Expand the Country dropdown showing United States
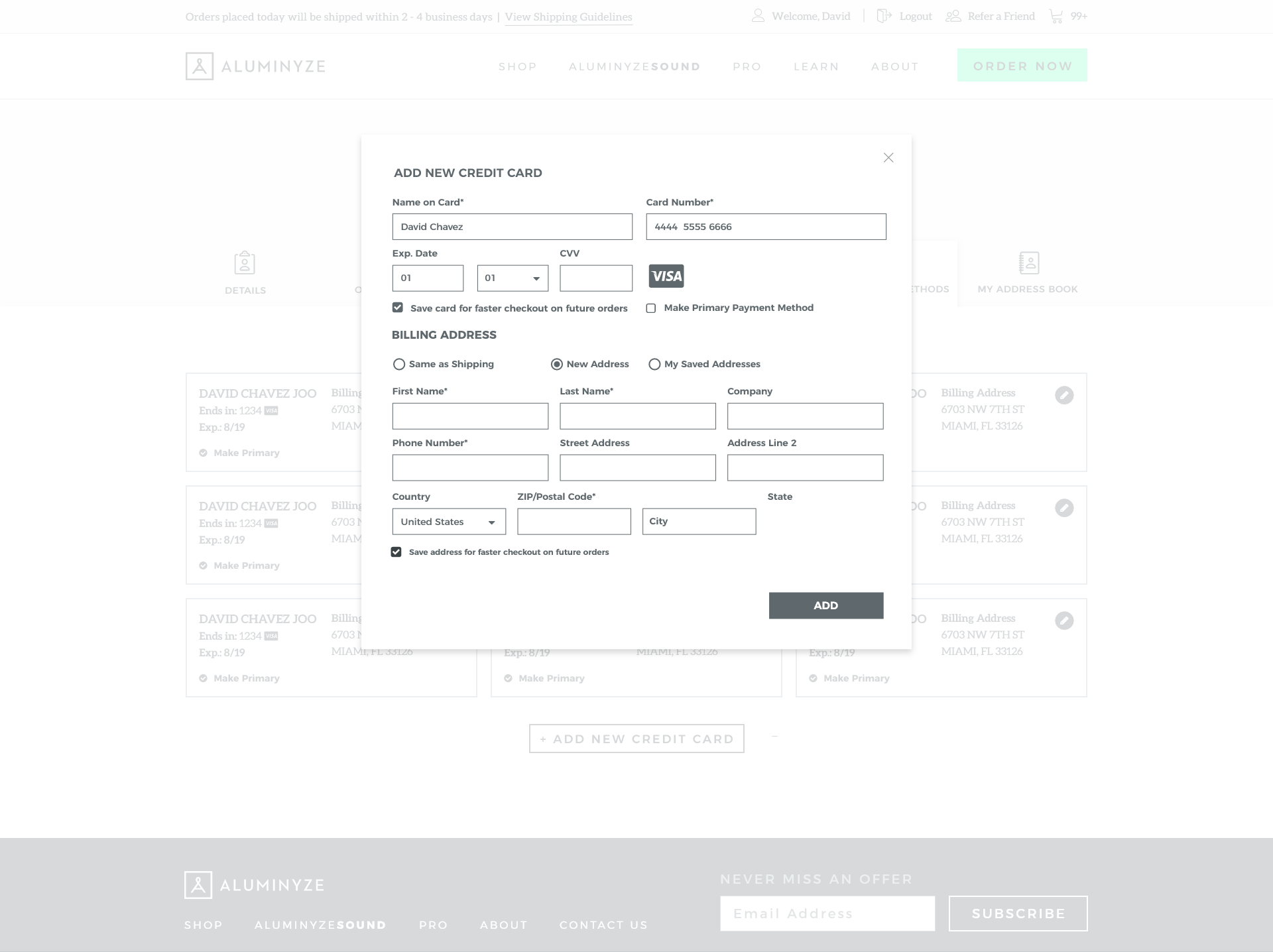This screenshot has width=1273, height=952. 449,522
